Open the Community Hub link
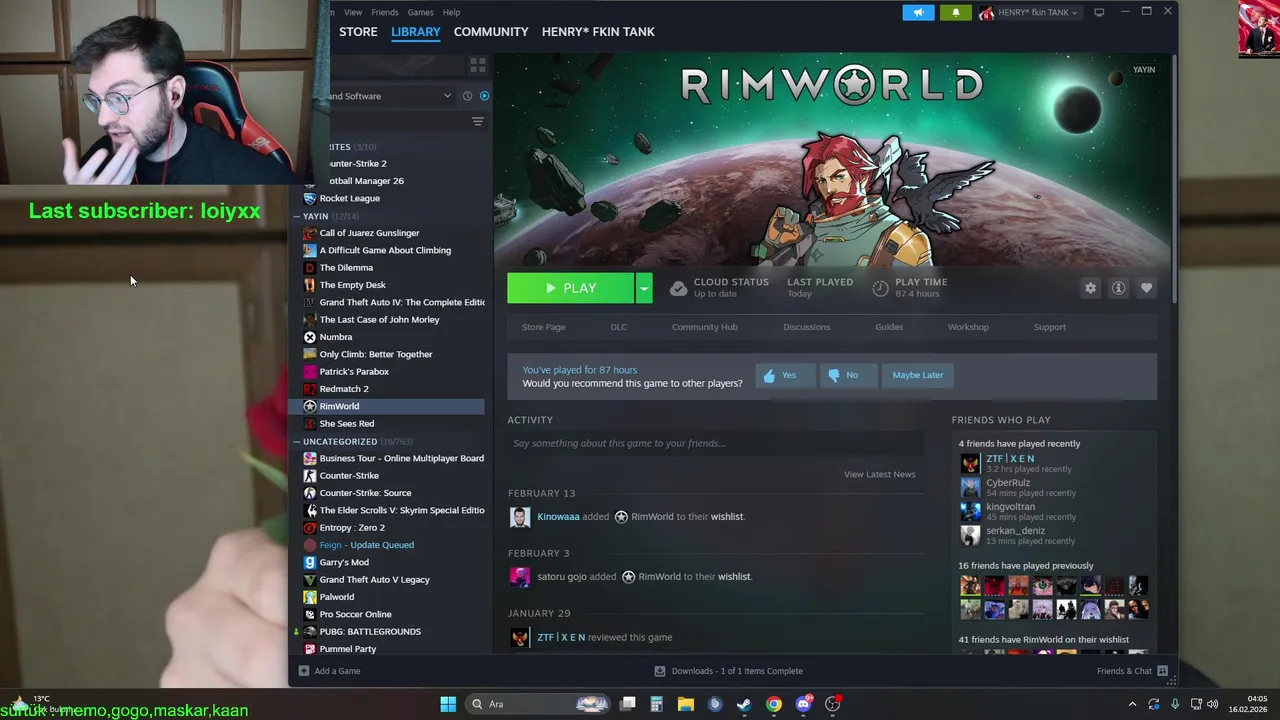Screen dimensions: 1280x720 coord(704,327)
